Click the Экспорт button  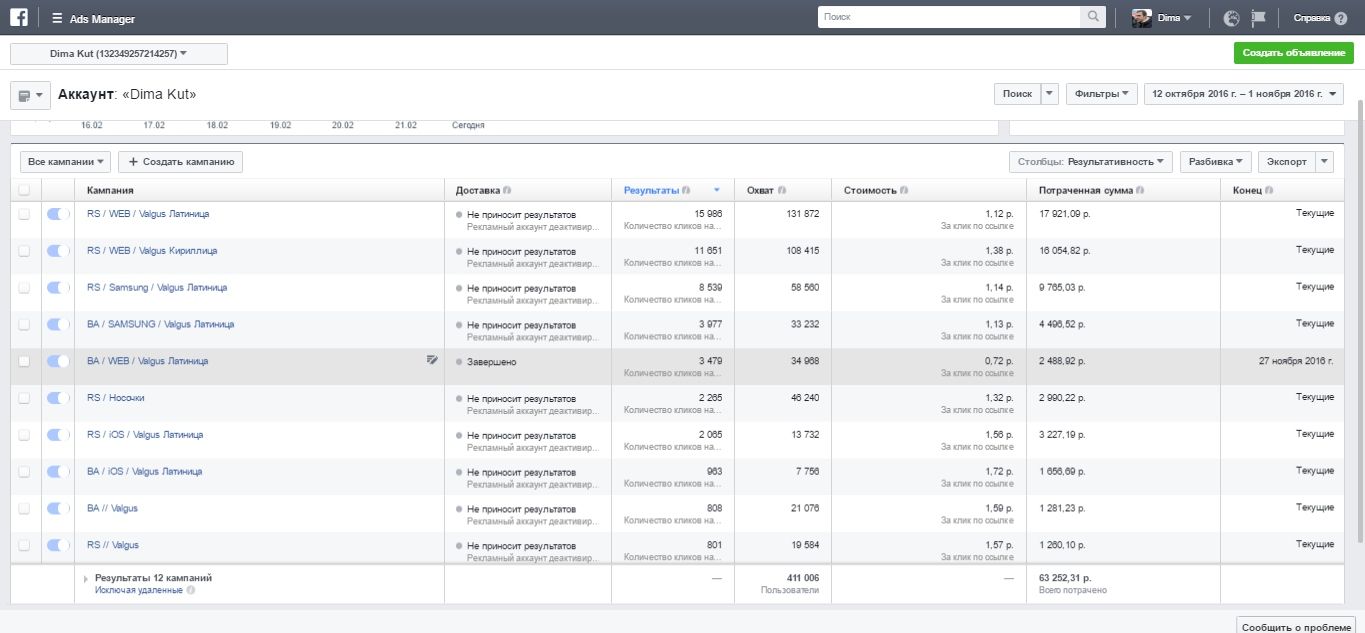[1287, 161]
